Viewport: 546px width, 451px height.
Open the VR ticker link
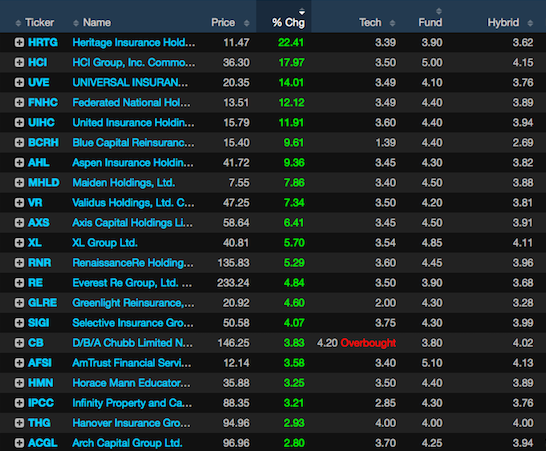[x=35, y=203]
